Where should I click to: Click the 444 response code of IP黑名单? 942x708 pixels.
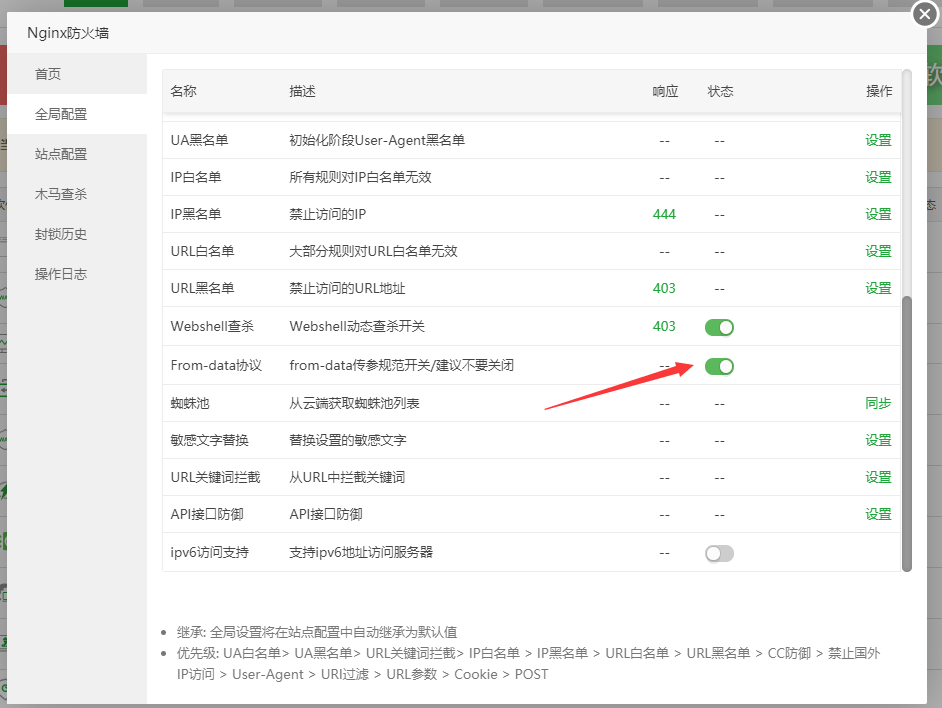pyautogui.click(x=664, y=215)
